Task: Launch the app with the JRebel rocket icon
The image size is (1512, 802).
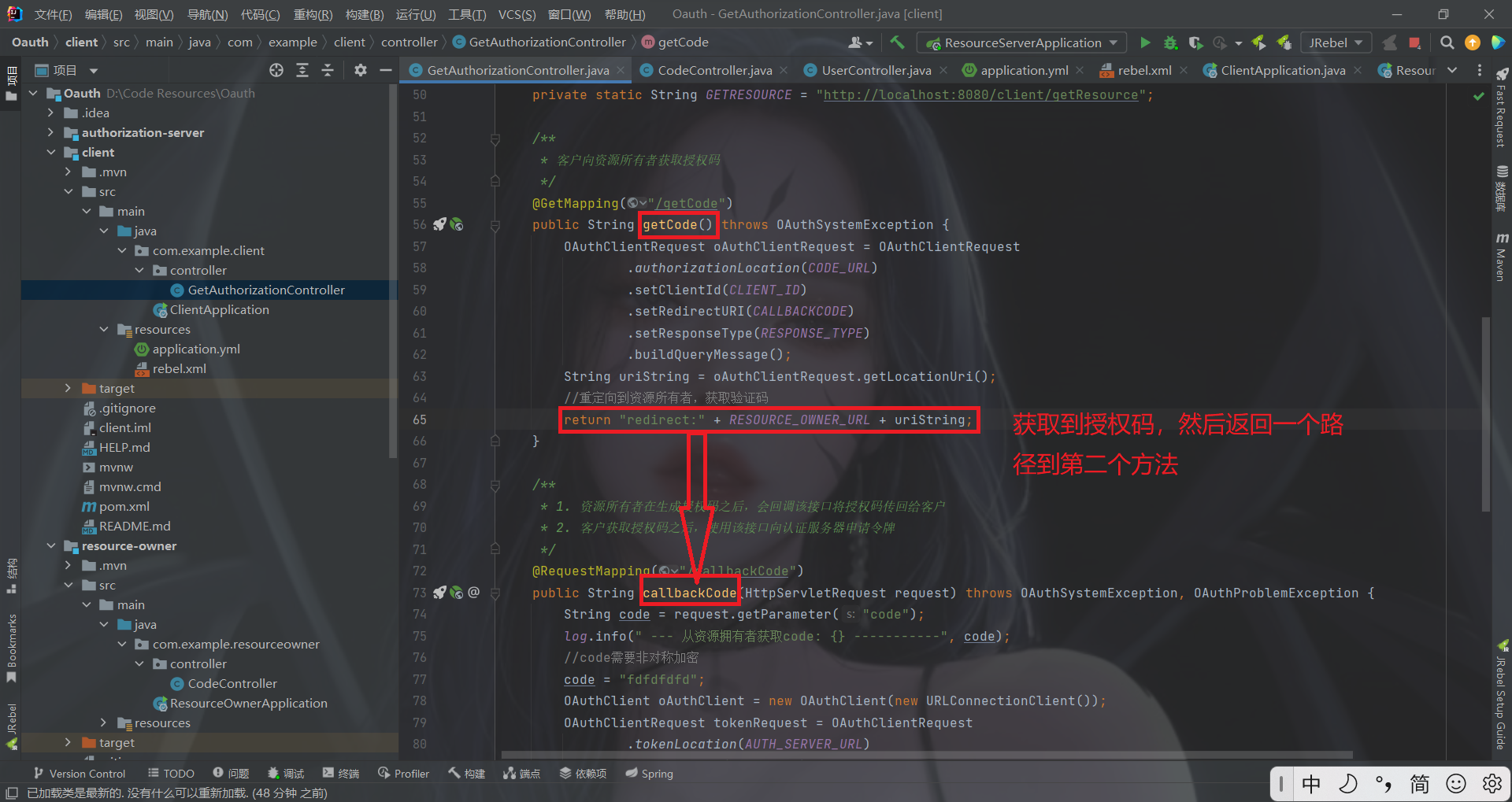Action: 1260,43
